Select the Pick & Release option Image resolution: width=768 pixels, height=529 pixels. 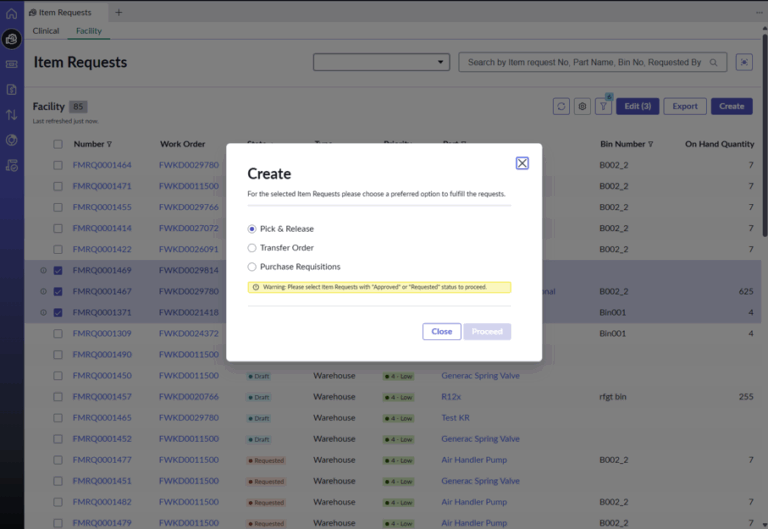pyautogui.click(x=252, y=229)
